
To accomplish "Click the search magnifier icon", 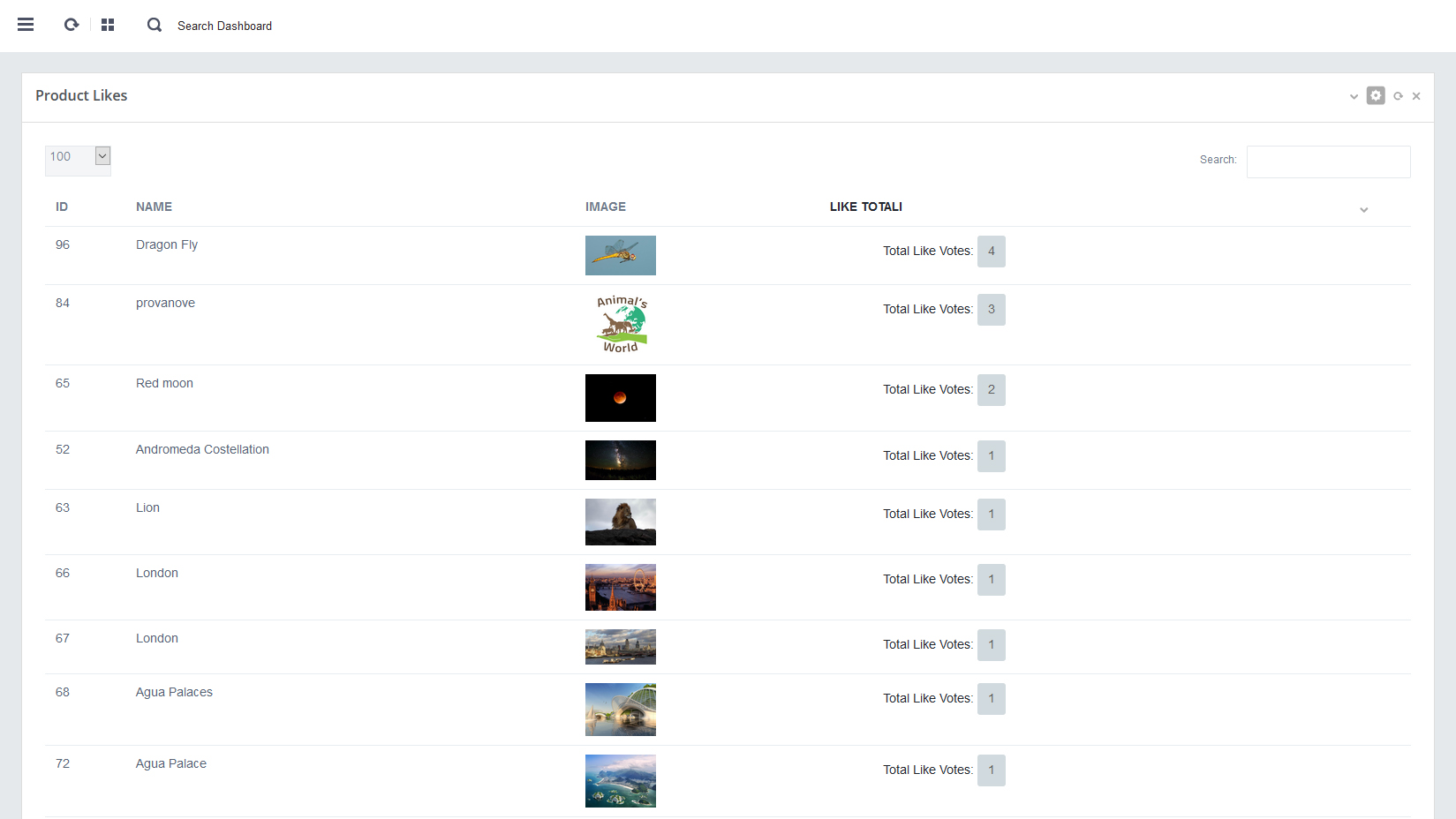I will point(155,25).
